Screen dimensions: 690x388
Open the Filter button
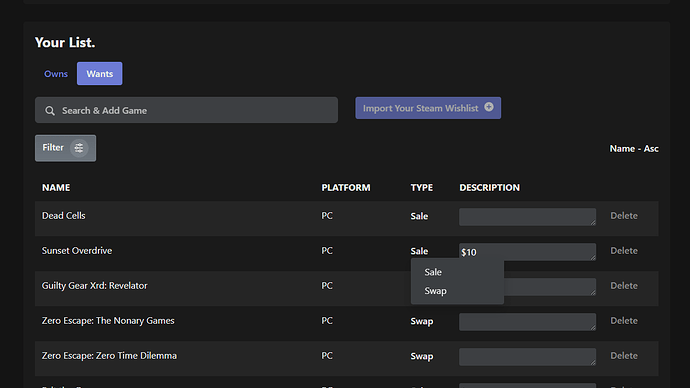click(x=66, y=148)
